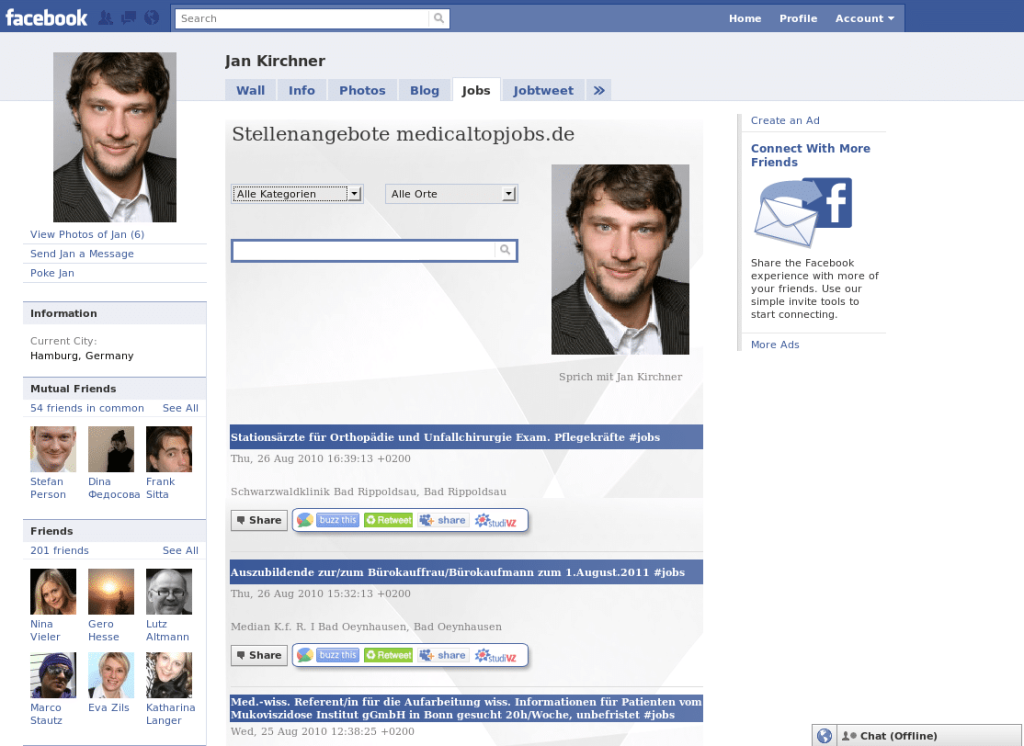The image size is (1024, 746).
Task: Open Profile in top bar
Action: (798, 18)
